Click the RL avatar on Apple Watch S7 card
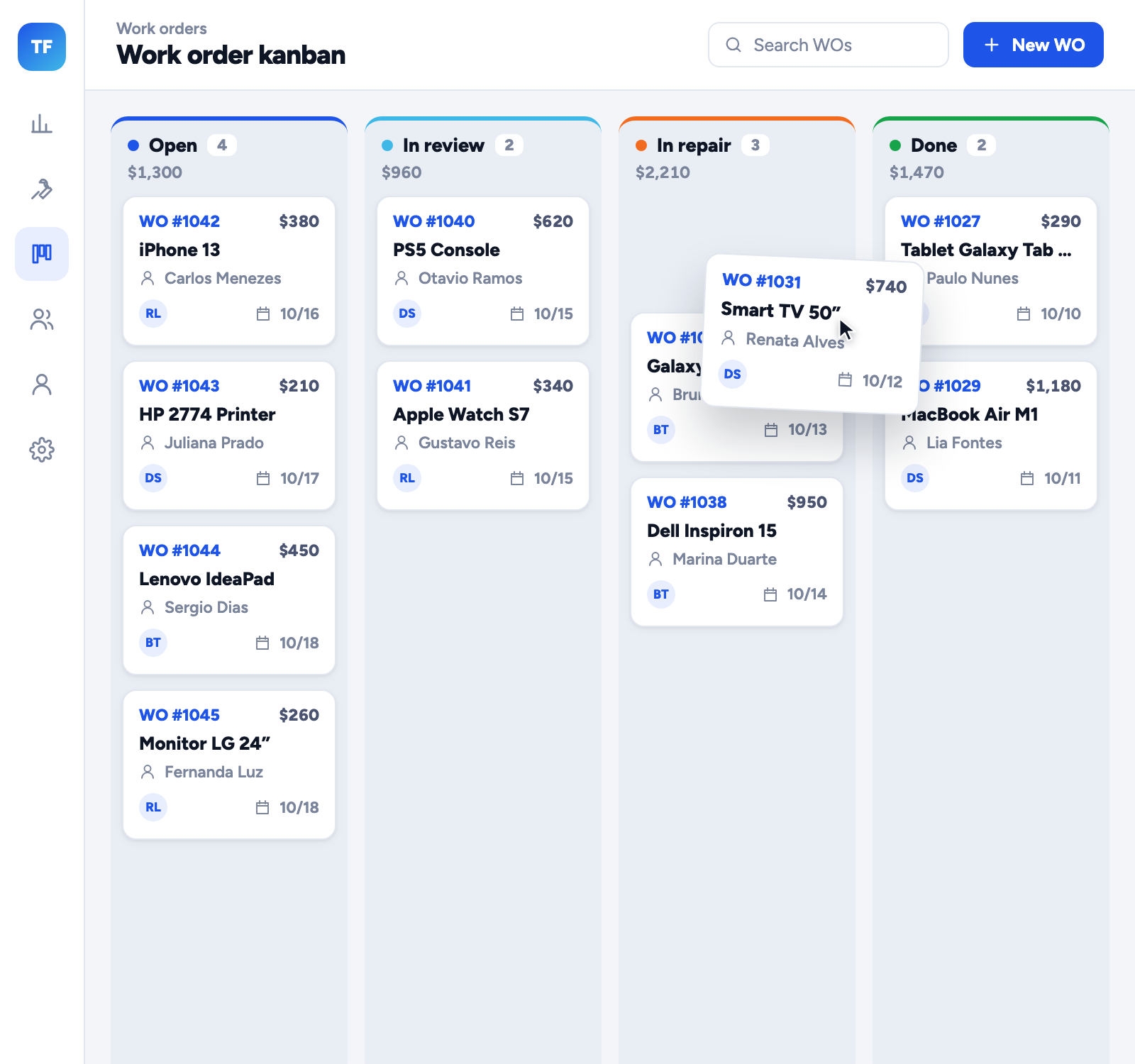The image size is (1135, 1064). (x=407, y=478)
